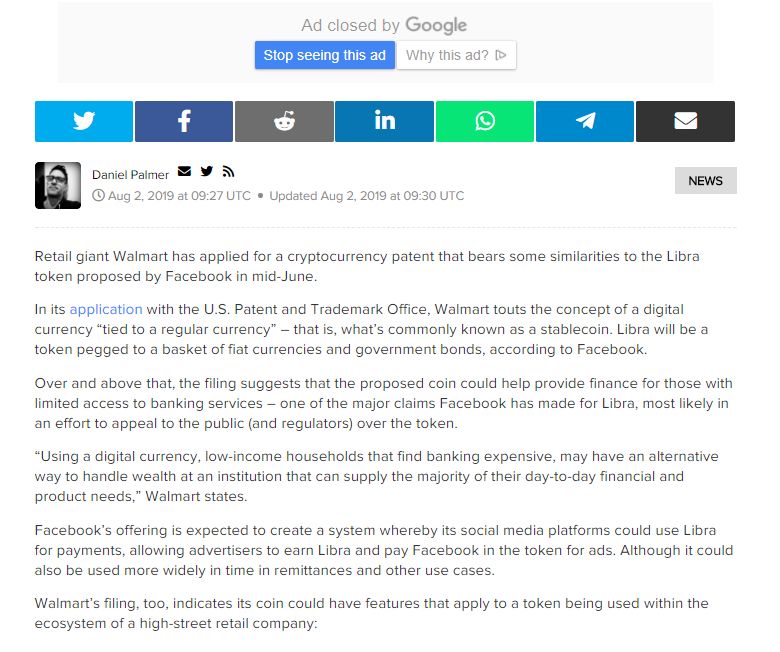Screen dimensions: 780x652
Task: Open Daniel Palmer's RSS feed
Action: tap(228, 172)
